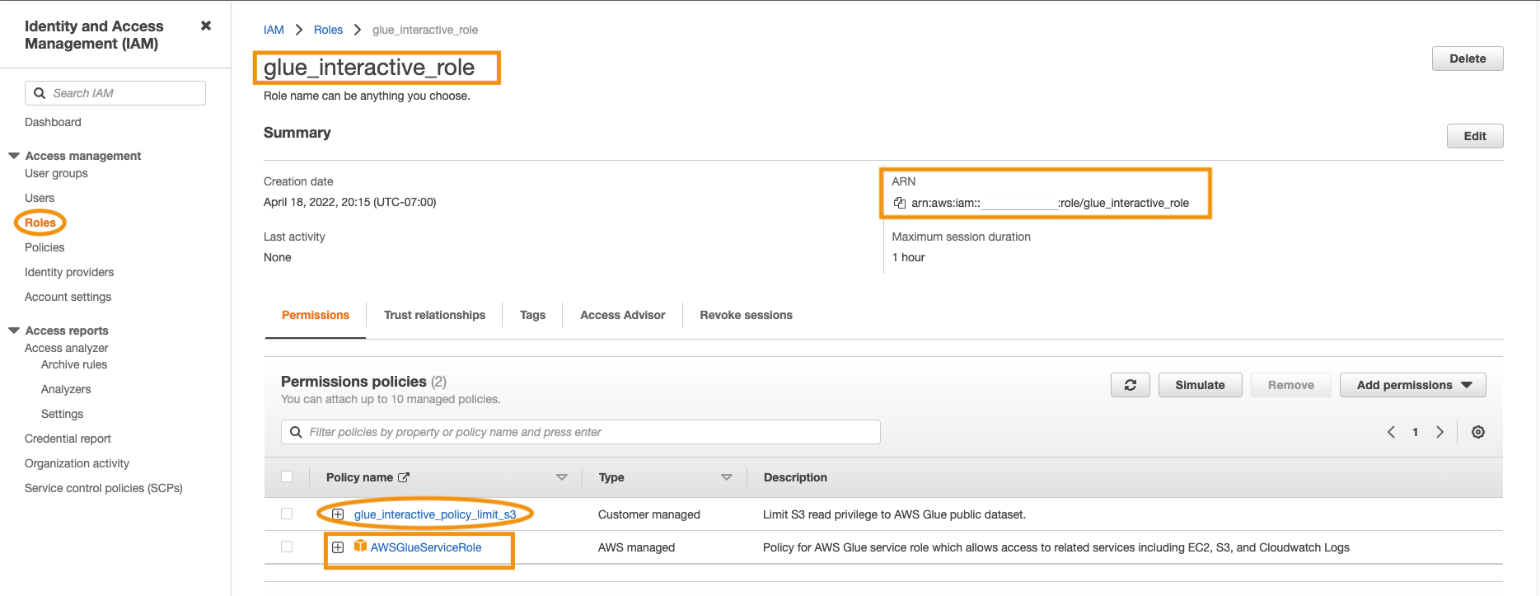
Task: Click external link icon beside Policy name
Action: point(404,478)
